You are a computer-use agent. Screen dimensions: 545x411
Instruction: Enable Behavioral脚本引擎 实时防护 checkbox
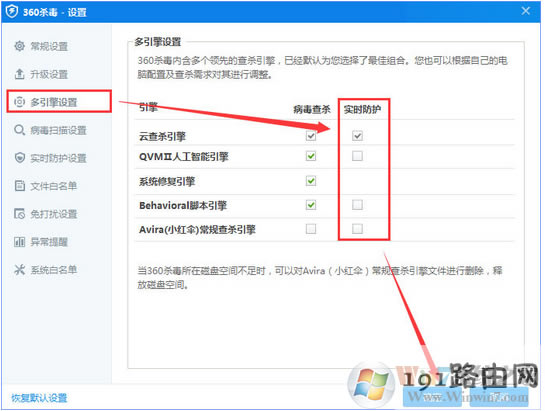click(357, 205)
